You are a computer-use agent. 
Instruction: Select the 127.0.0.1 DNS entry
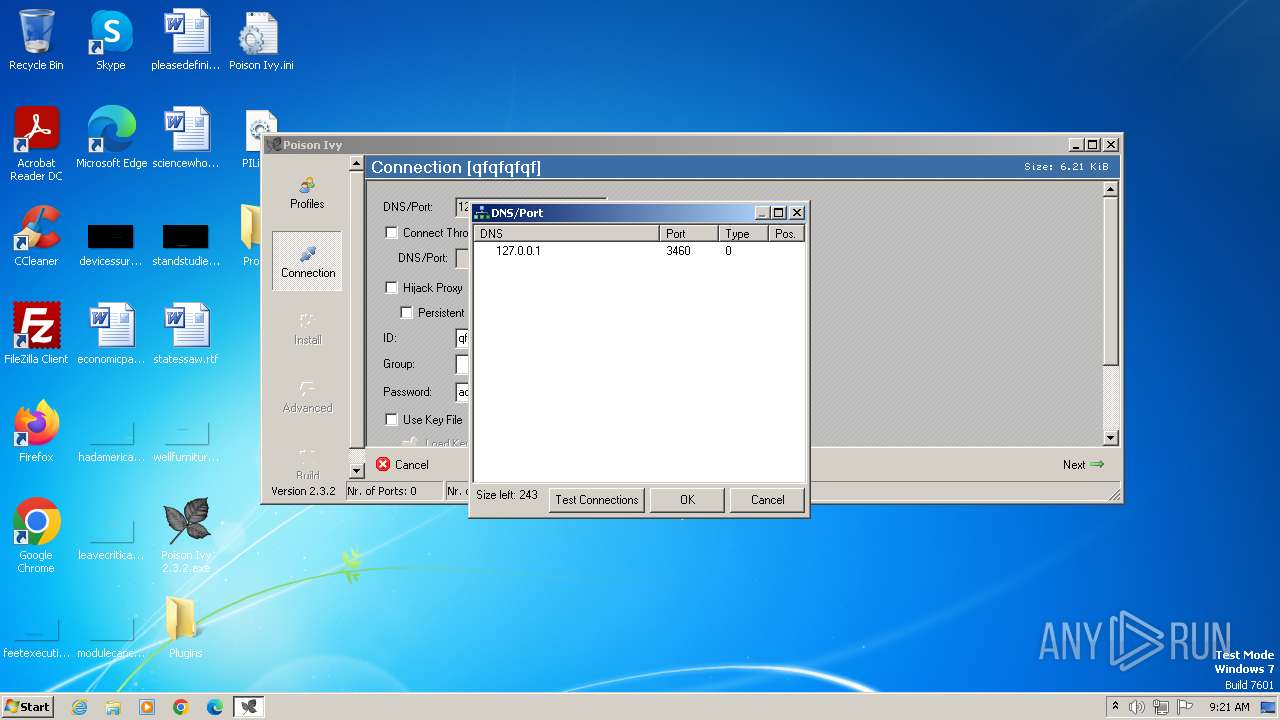[x=518, y=251]
